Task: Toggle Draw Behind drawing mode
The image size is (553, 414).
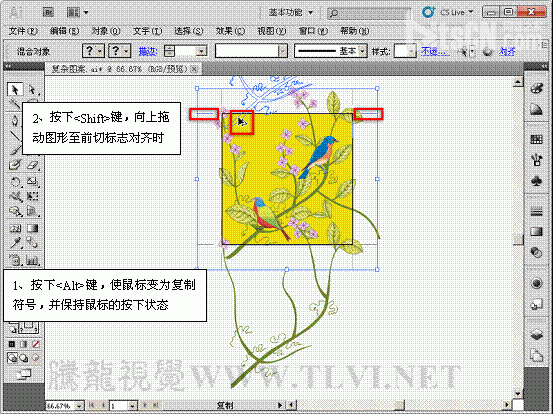Action: pos(24,358)
